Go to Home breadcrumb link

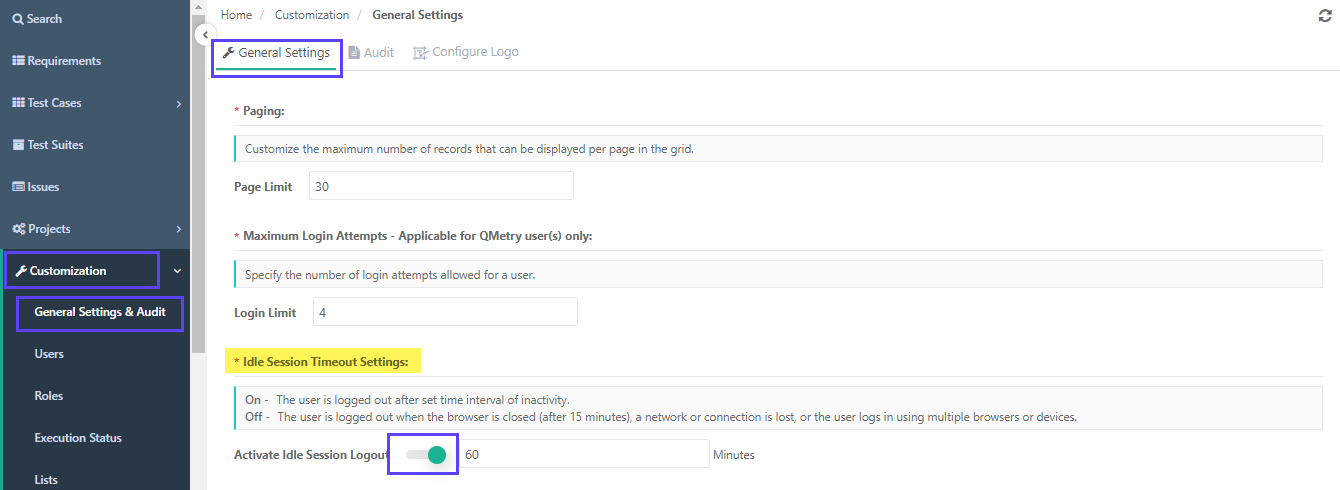pos(236,15)
